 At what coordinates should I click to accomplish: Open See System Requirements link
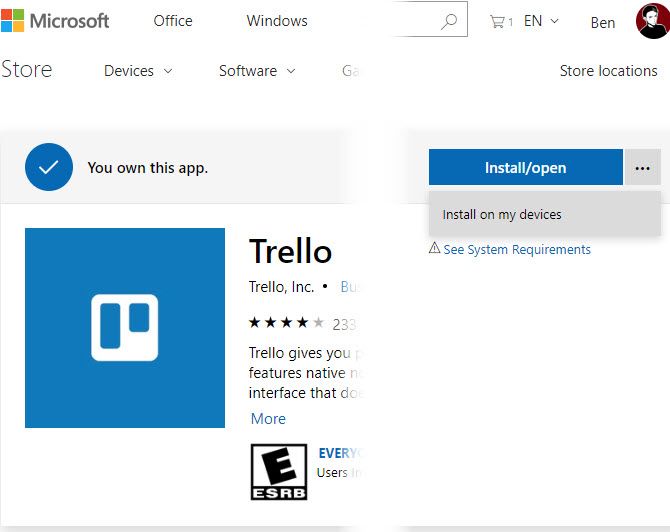point(517,249)
